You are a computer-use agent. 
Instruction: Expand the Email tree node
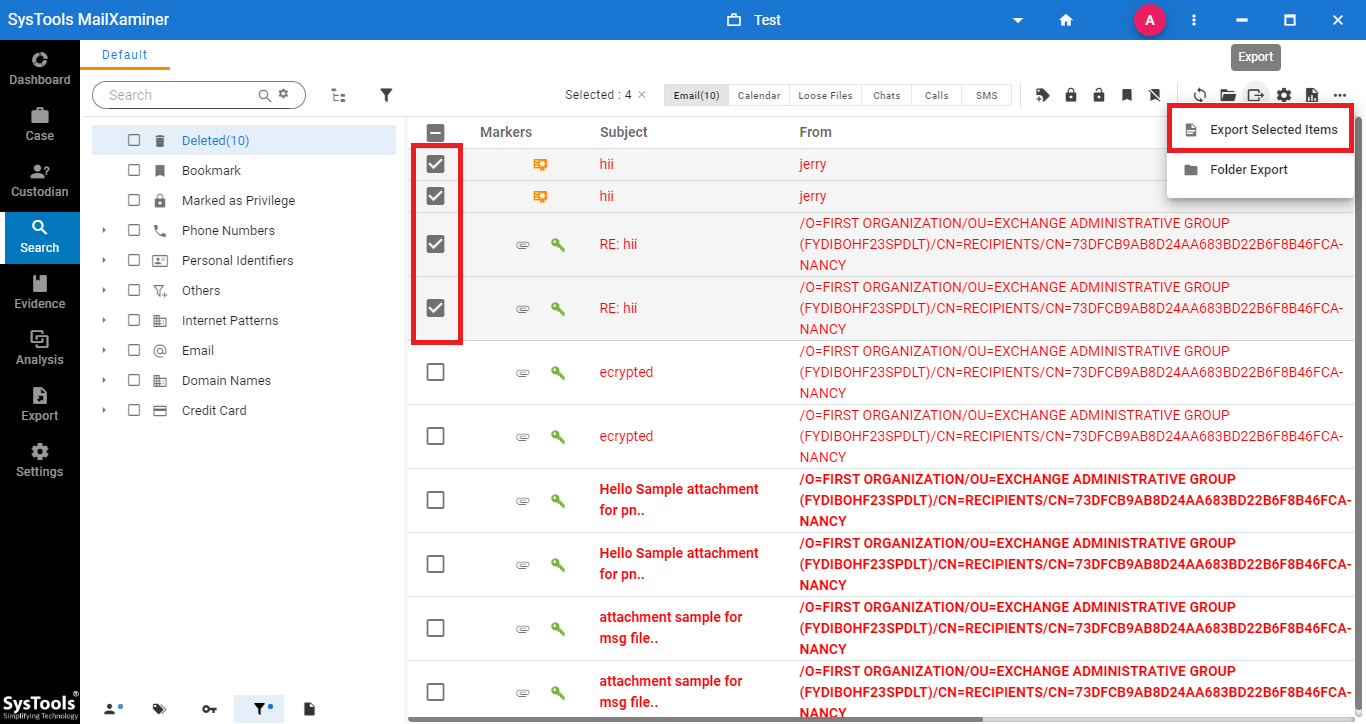pyautogui.click(x=104, y=350)
